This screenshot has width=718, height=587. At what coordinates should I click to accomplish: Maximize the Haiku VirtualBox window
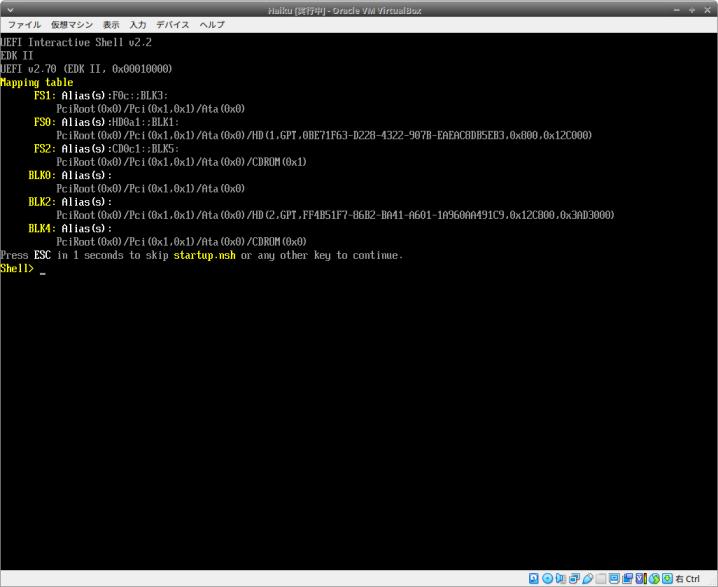(692, 10)
